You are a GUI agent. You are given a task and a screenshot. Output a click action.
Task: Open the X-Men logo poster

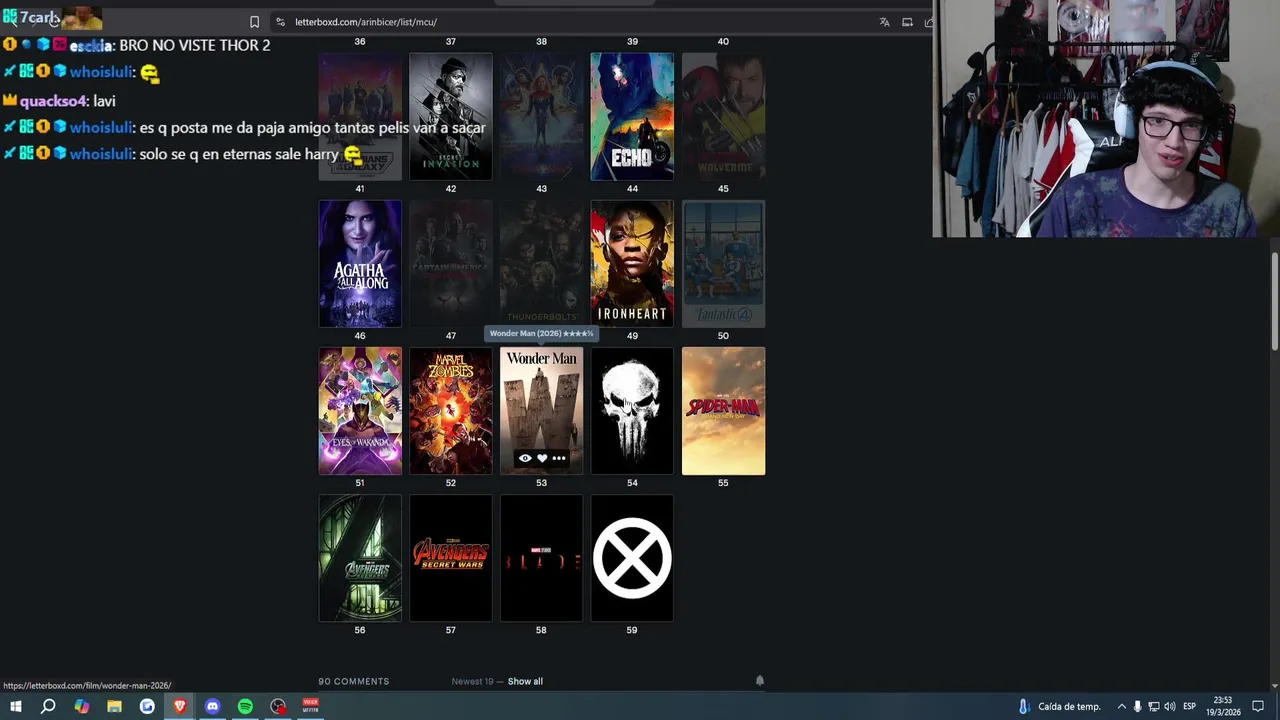click(x=632, y=557)
